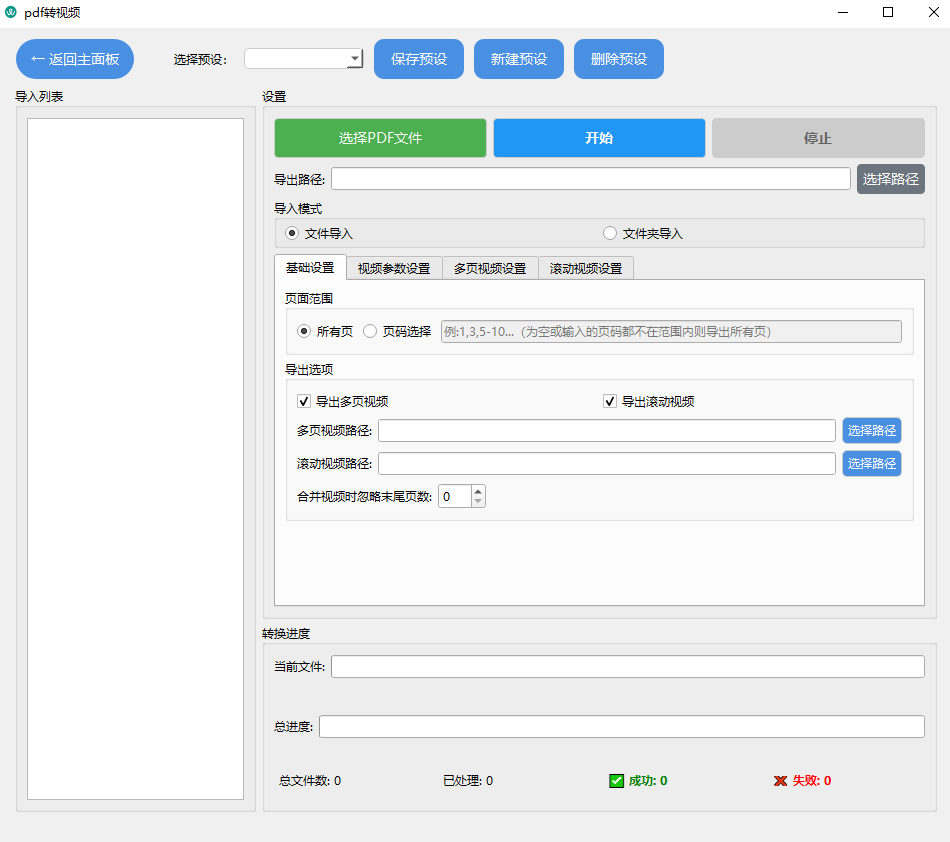Choose the 页码选择 radio option

(370, 331)
